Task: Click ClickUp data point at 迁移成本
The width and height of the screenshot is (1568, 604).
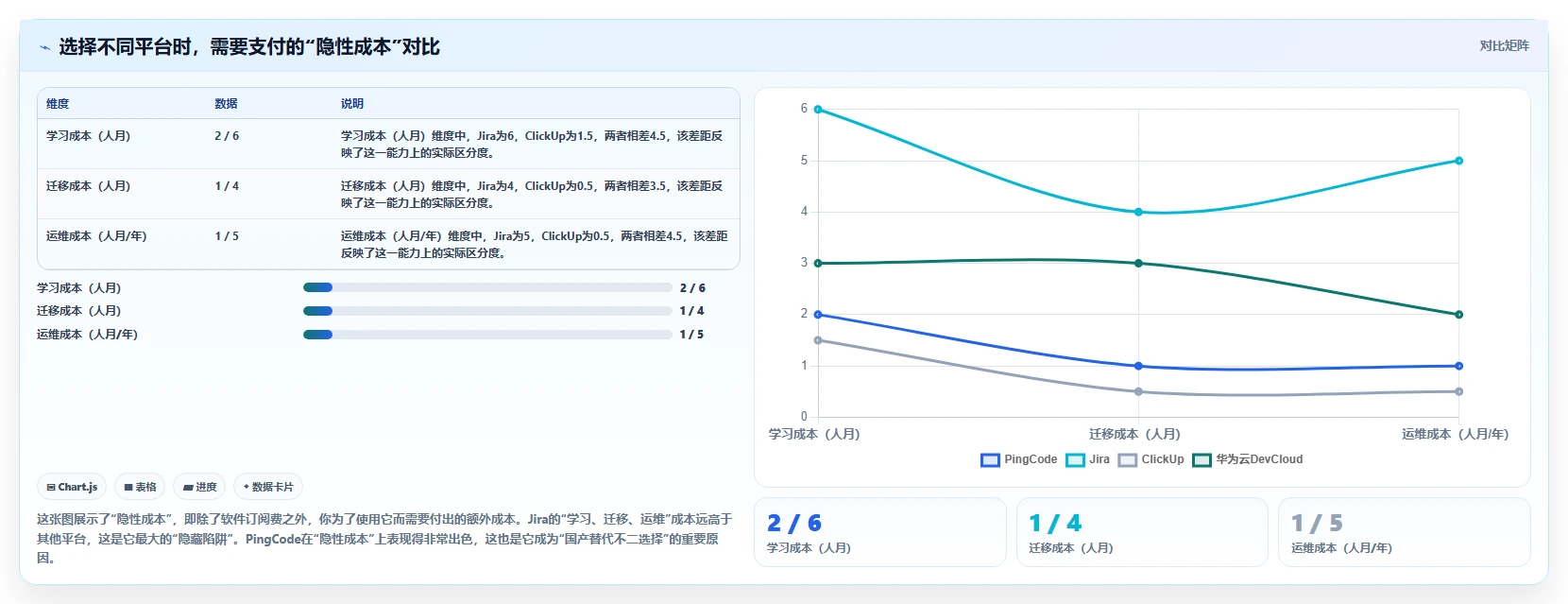Action: click(1138, 391)
